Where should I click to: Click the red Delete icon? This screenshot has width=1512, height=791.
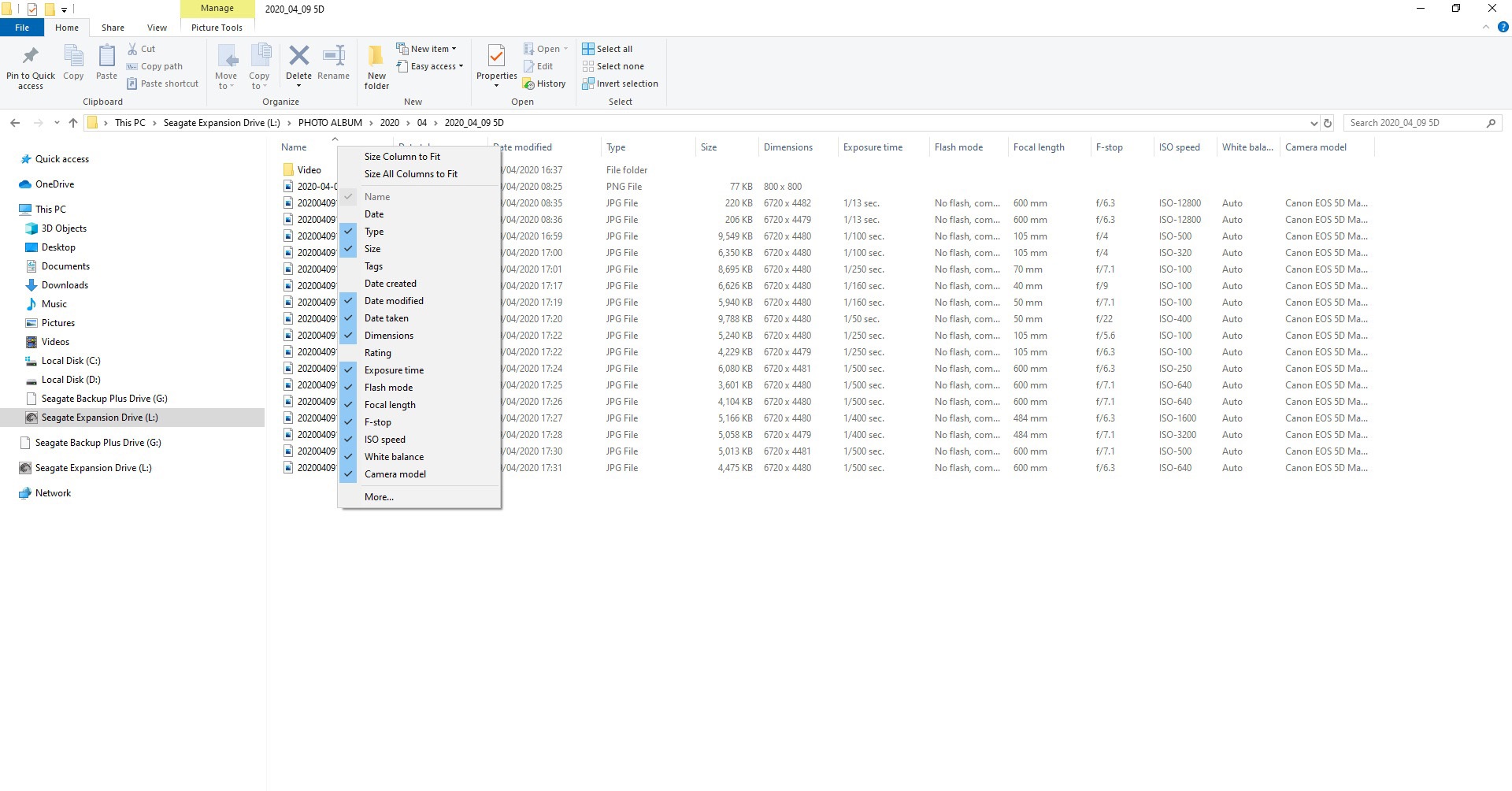[x=298, y=56]
